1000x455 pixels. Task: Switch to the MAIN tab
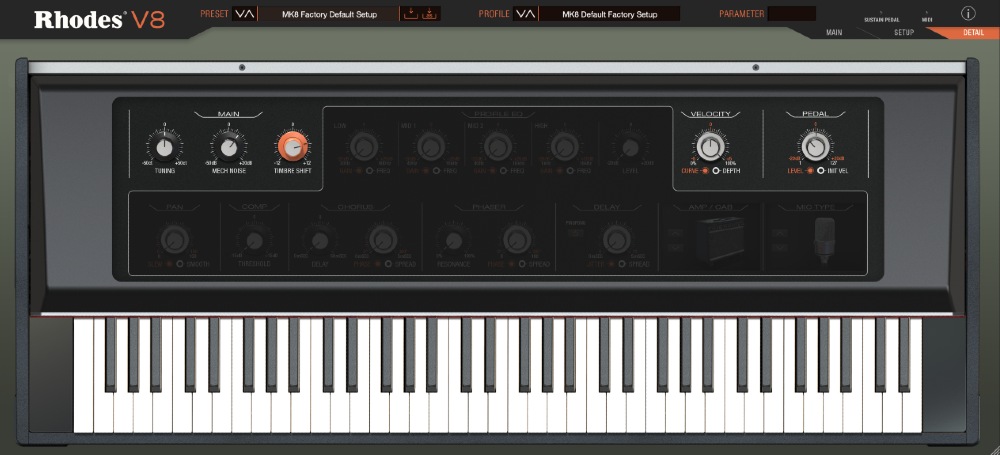coord(834,33)
